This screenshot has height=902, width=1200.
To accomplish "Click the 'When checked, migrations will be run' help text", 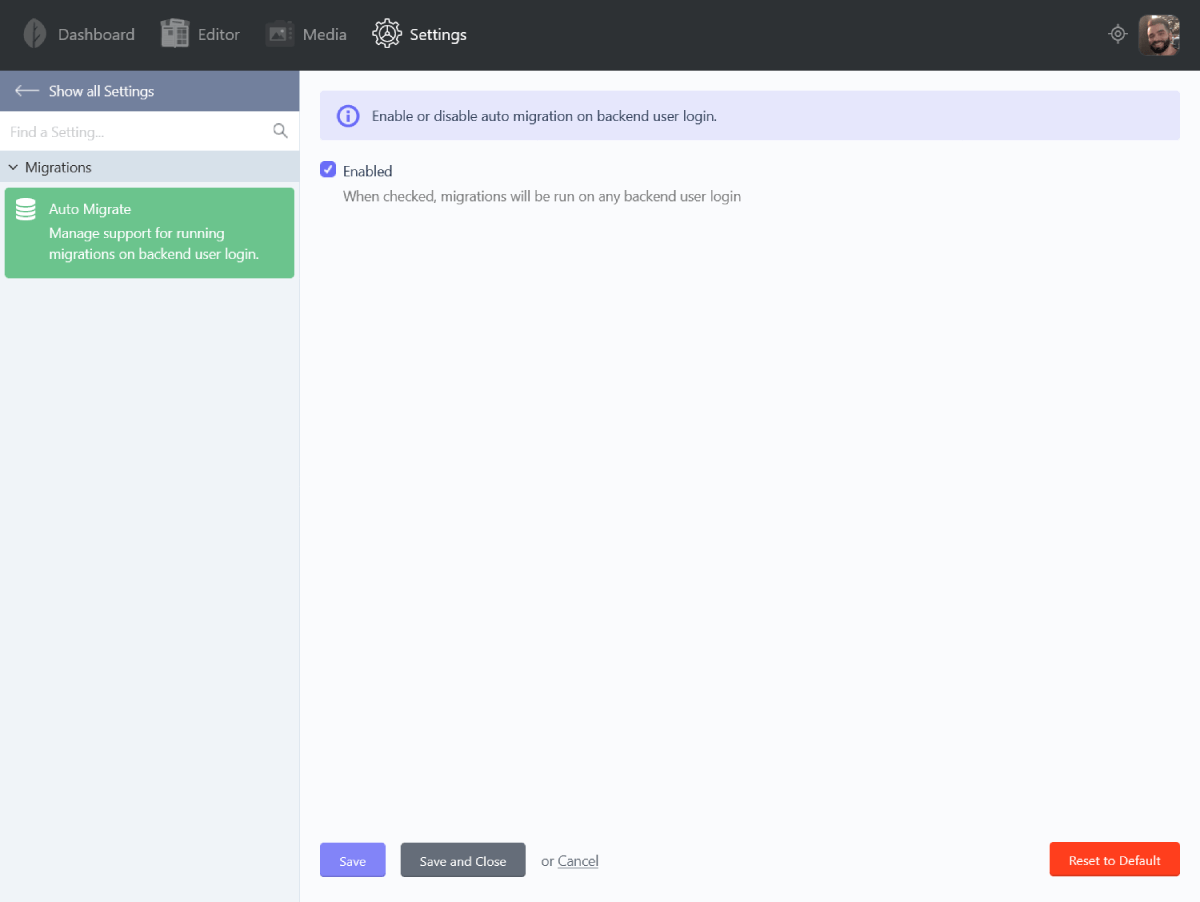I will pos(542,196).
